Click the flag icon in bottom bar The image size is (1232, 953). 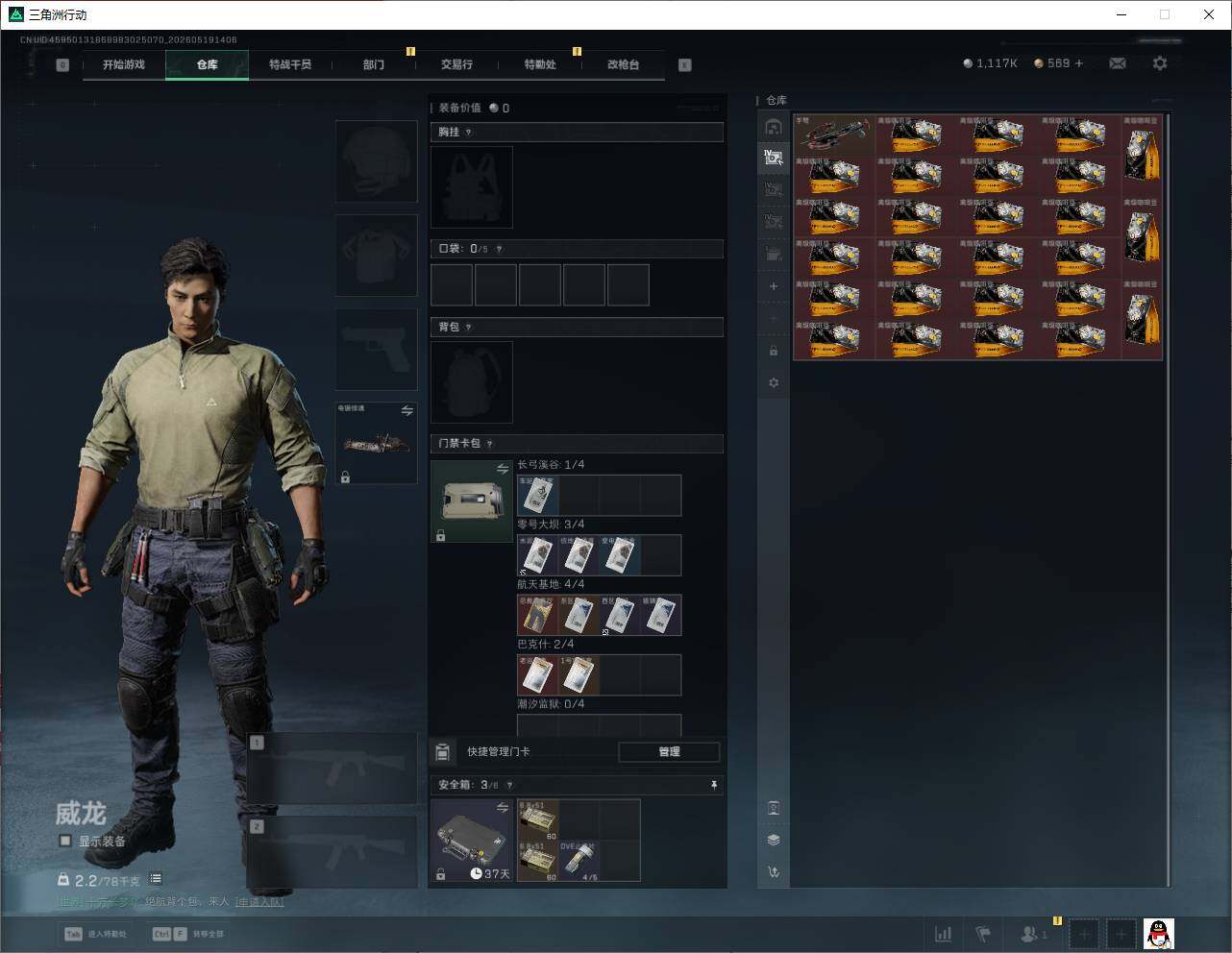[x=983, y=934]
